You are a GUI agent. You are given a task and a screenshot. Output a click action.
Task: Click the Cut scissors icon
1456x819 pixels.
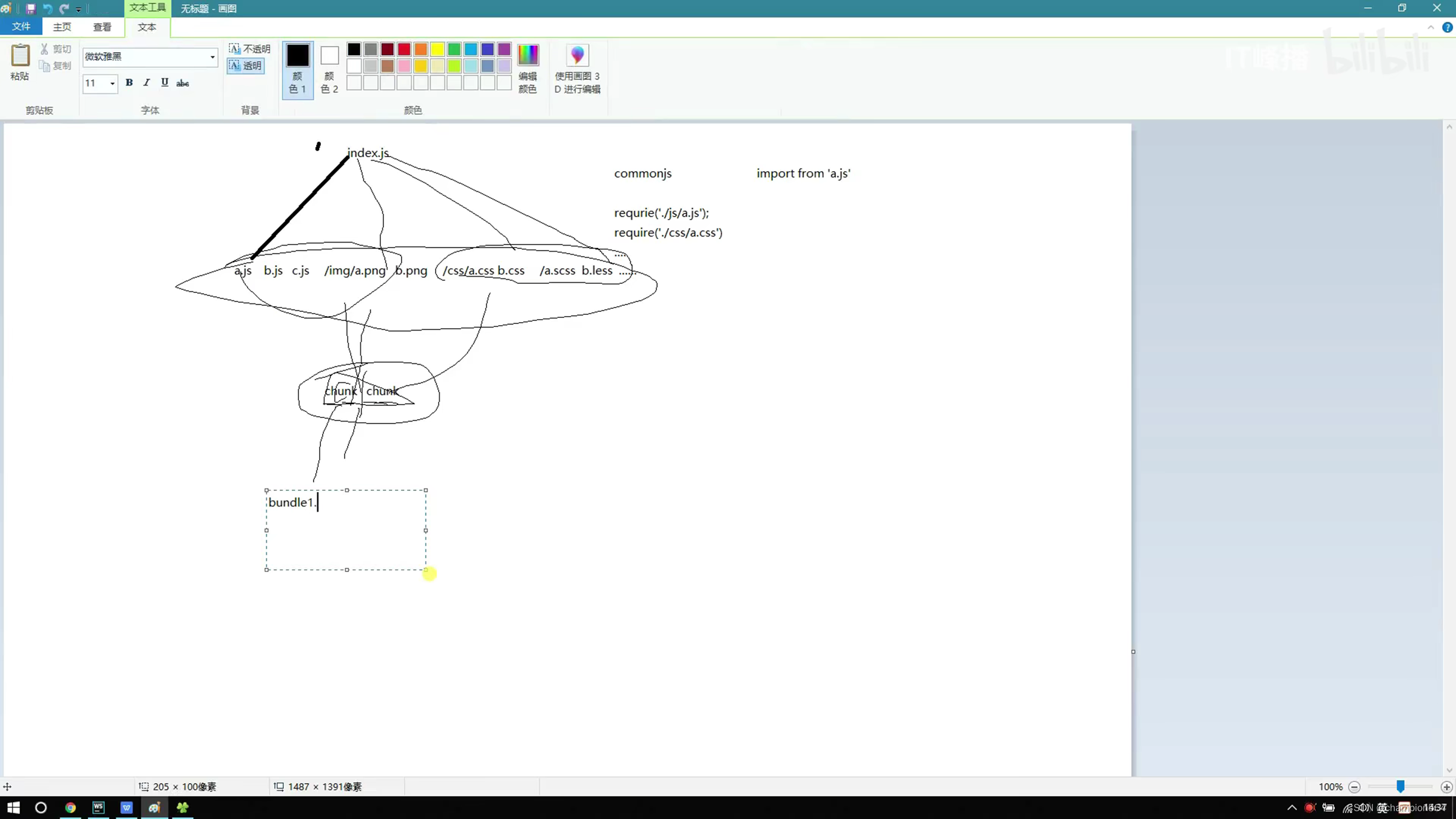point(44,49)
